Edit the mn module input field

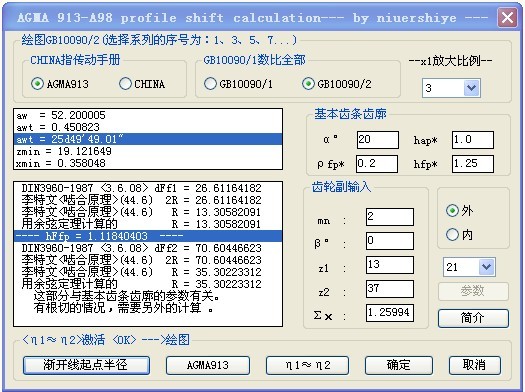click(x=390, y=217)
